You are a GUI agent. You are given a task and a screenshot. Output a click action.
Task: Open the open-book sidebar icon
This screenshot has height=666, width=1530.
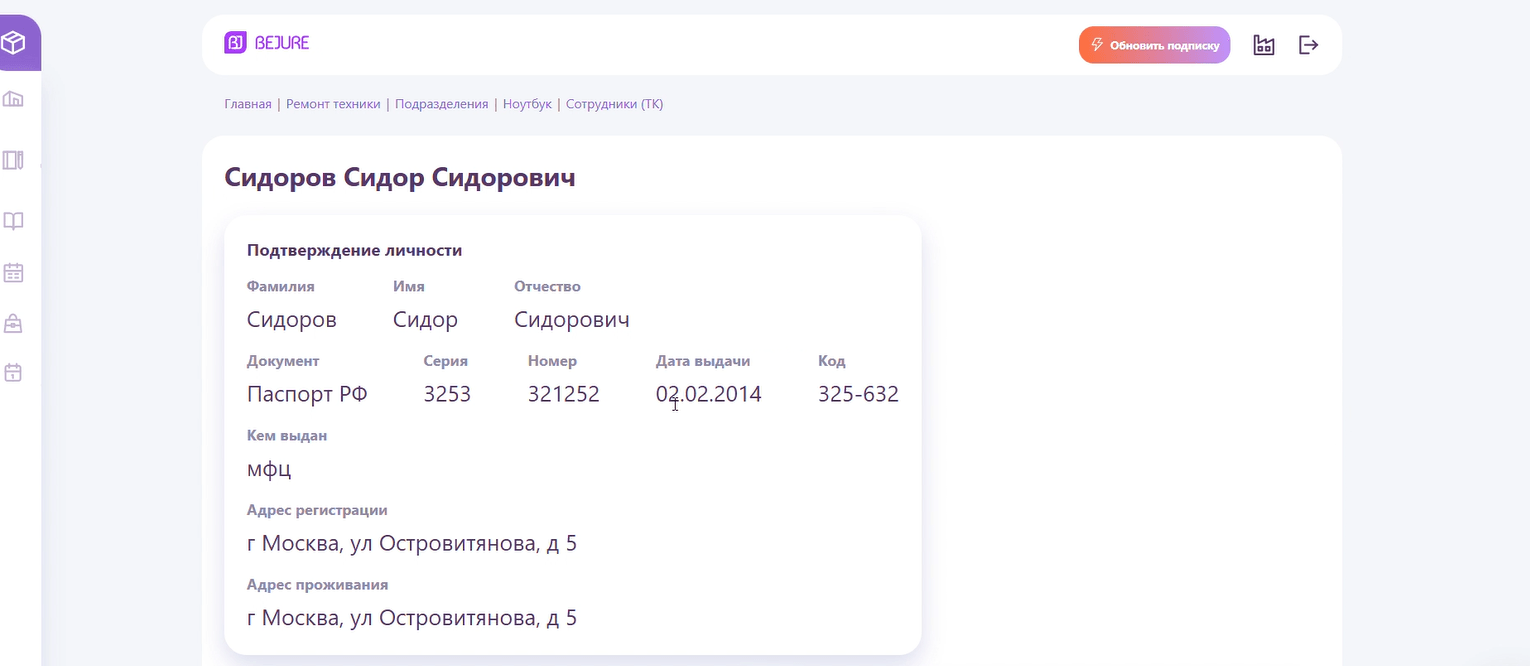point(13,221)
